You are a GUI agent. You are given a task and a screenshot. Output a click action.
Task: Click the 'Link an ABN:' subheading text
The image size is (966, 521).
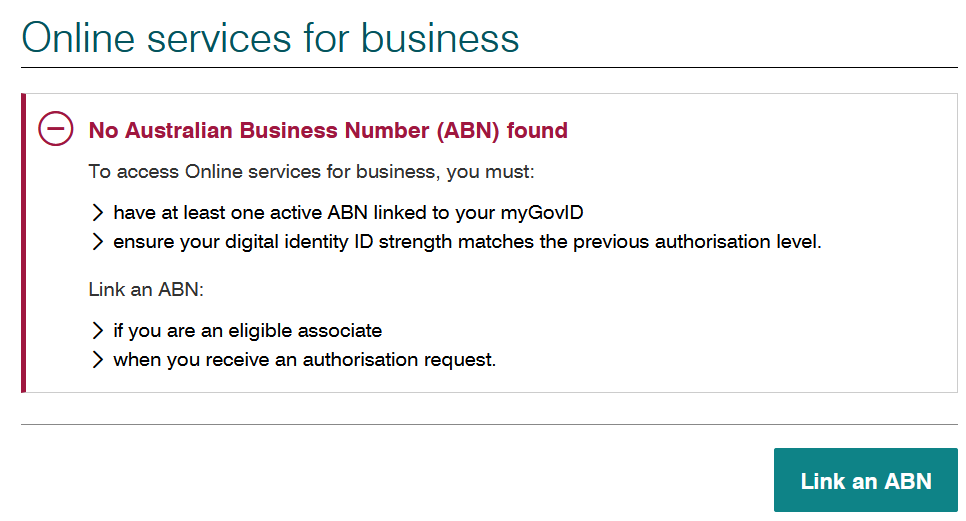click(146, 289)
